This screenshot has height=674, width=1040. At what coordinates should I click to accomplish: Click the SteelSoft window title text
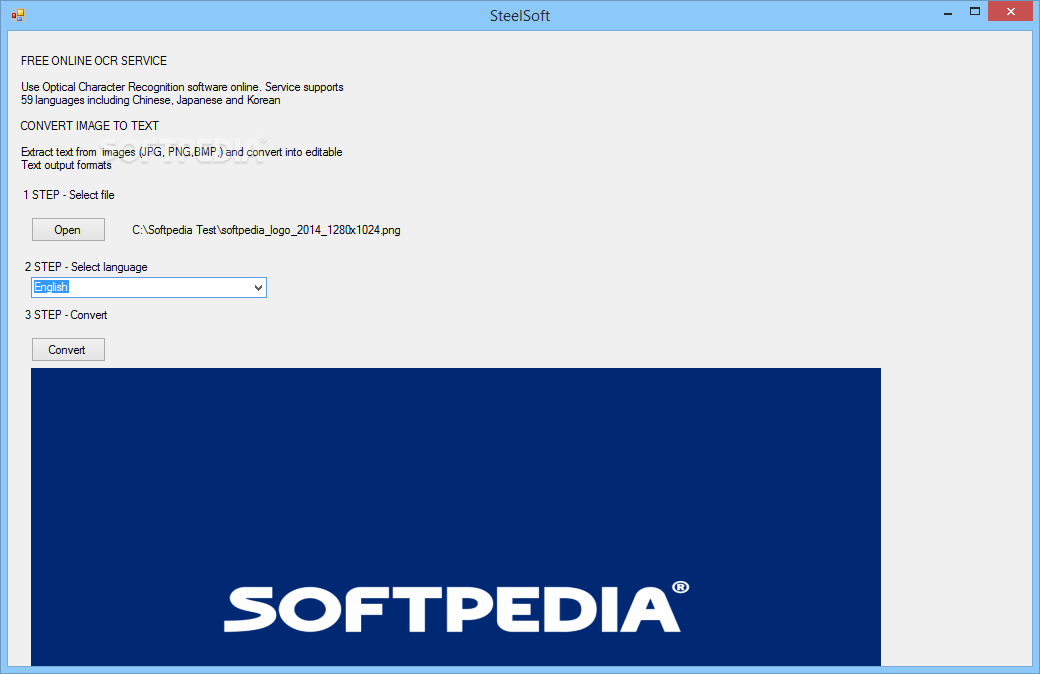click(520, 16)
